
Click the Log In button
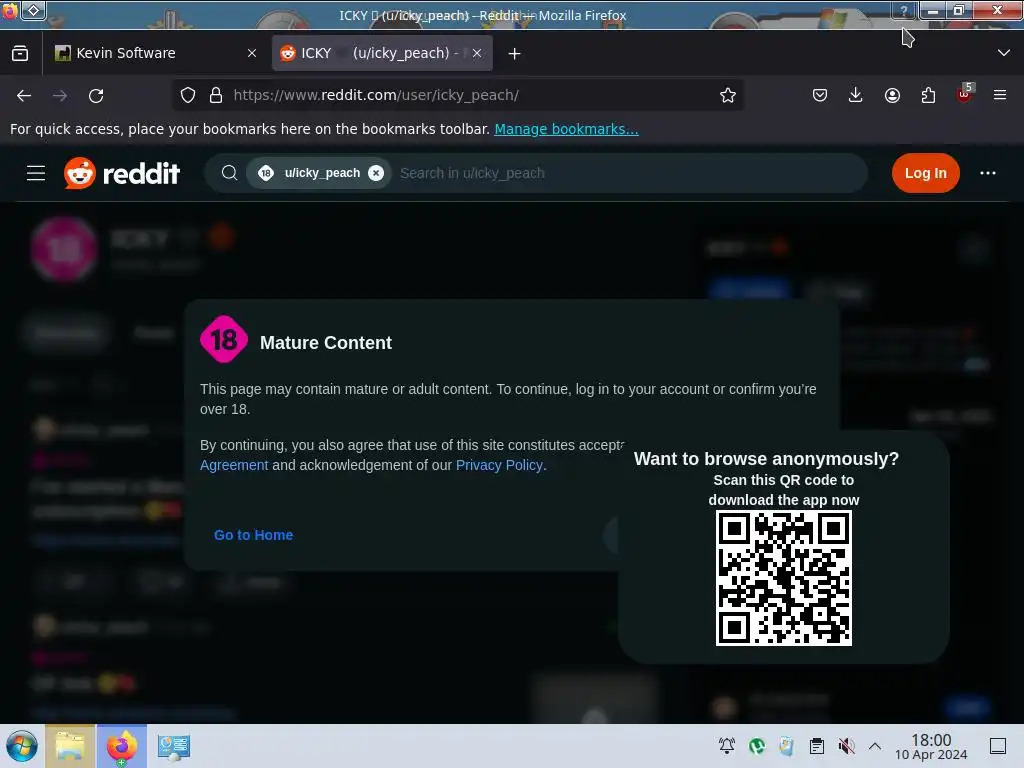click(x=925, y=173)
